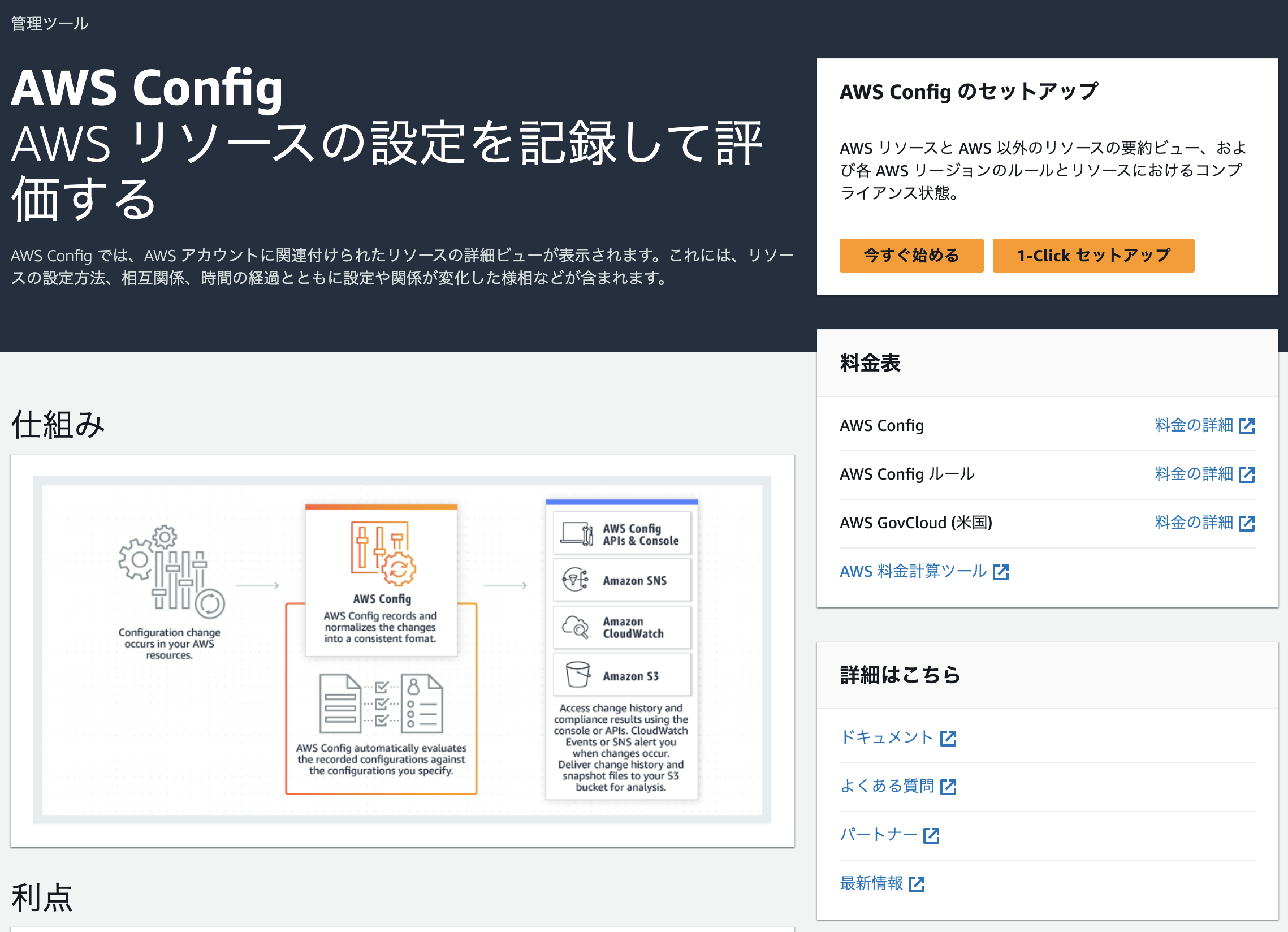Click the external link icon beside 最新情報
This screenshot has height=932, width=1288.
[918, 884]
